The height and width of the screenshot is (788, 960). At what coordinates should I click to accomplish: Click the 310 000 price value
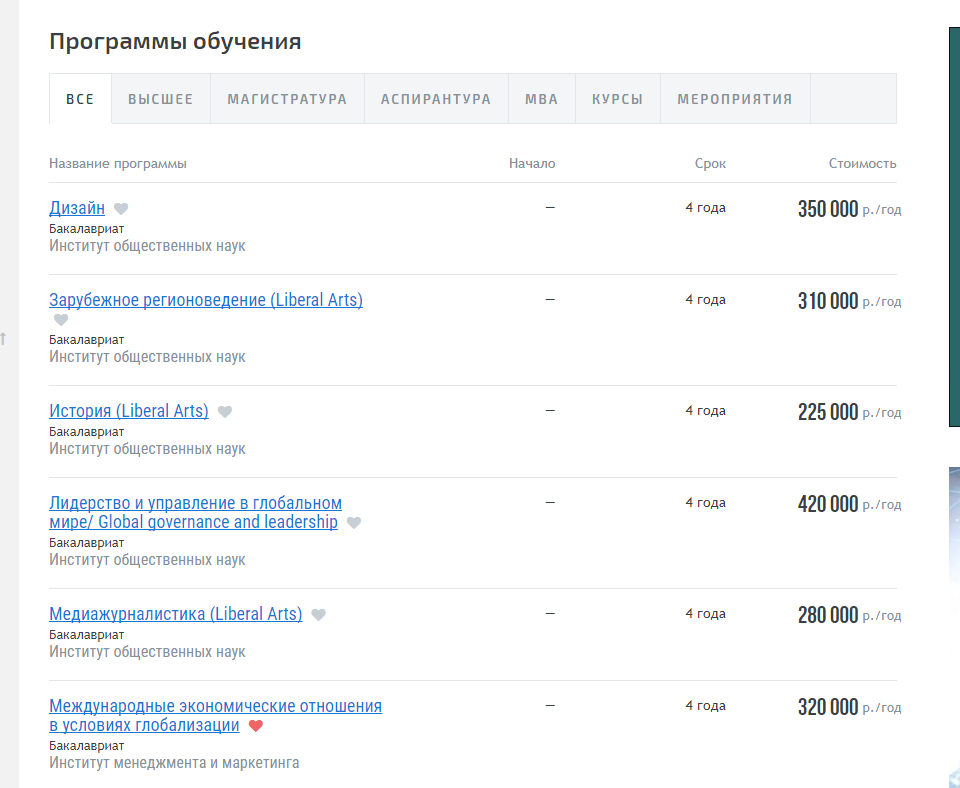(x=828, y=301)
